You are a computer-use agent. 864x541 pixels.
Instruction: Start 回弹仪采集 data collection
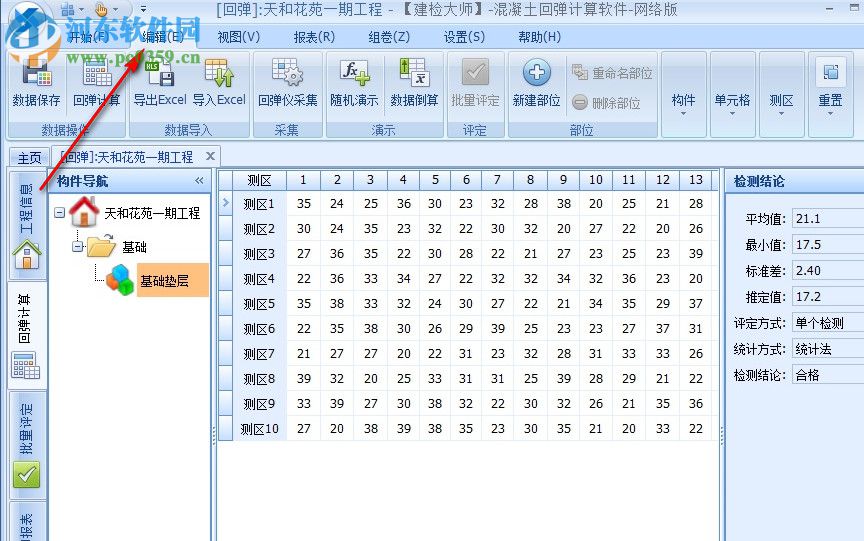coord(288,83)
